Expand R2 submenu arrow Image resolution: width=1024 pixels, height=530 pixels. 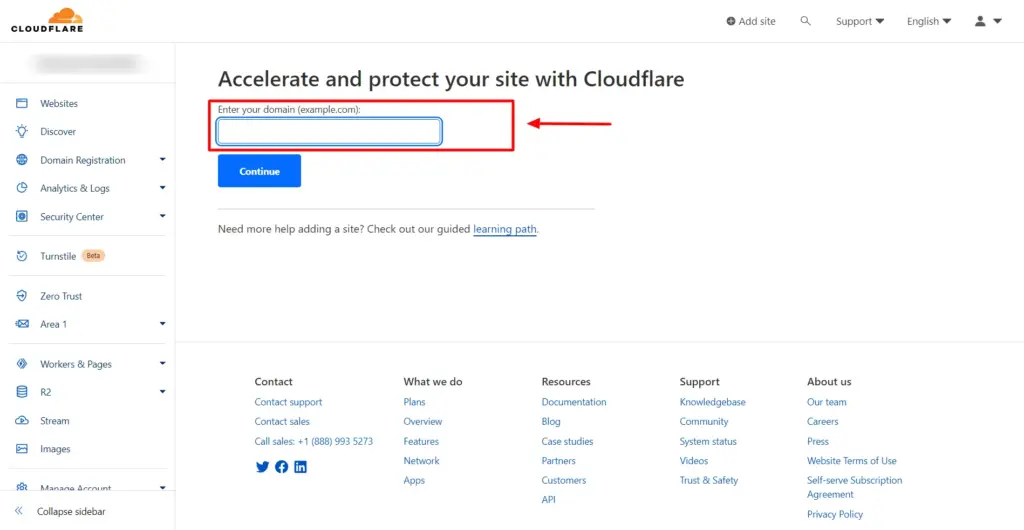[x=163, y=391]
